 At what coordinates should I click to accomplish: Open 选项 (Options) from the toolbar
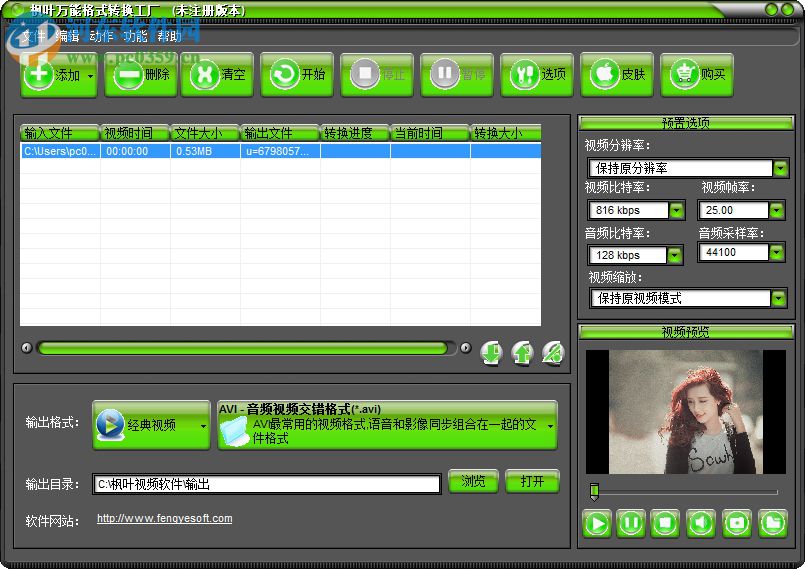pyautogui.click(x=538, y=75)
